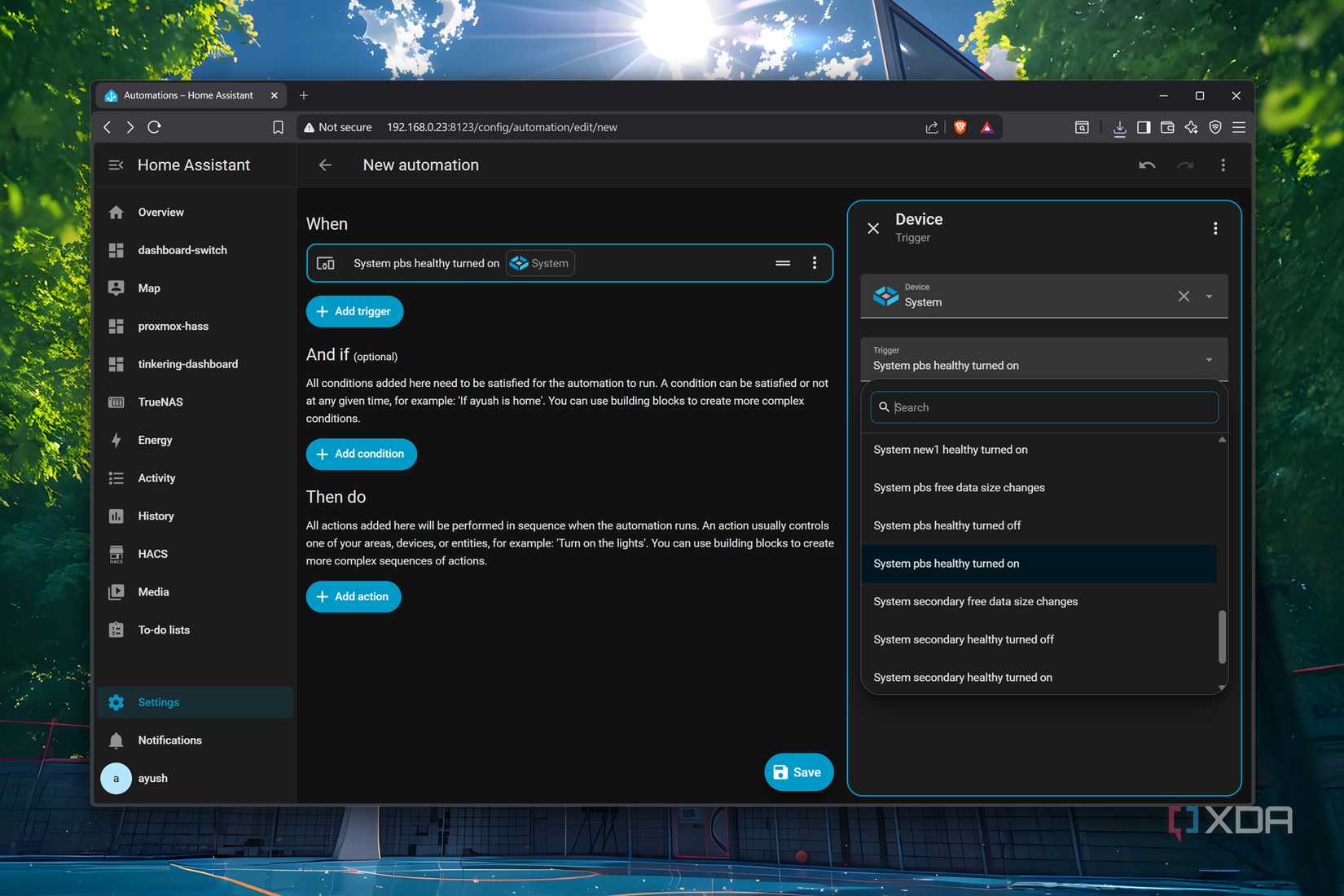Viewport: 1344px width, 896px height.
Task: Open a new browser tab
Action: 304,95
